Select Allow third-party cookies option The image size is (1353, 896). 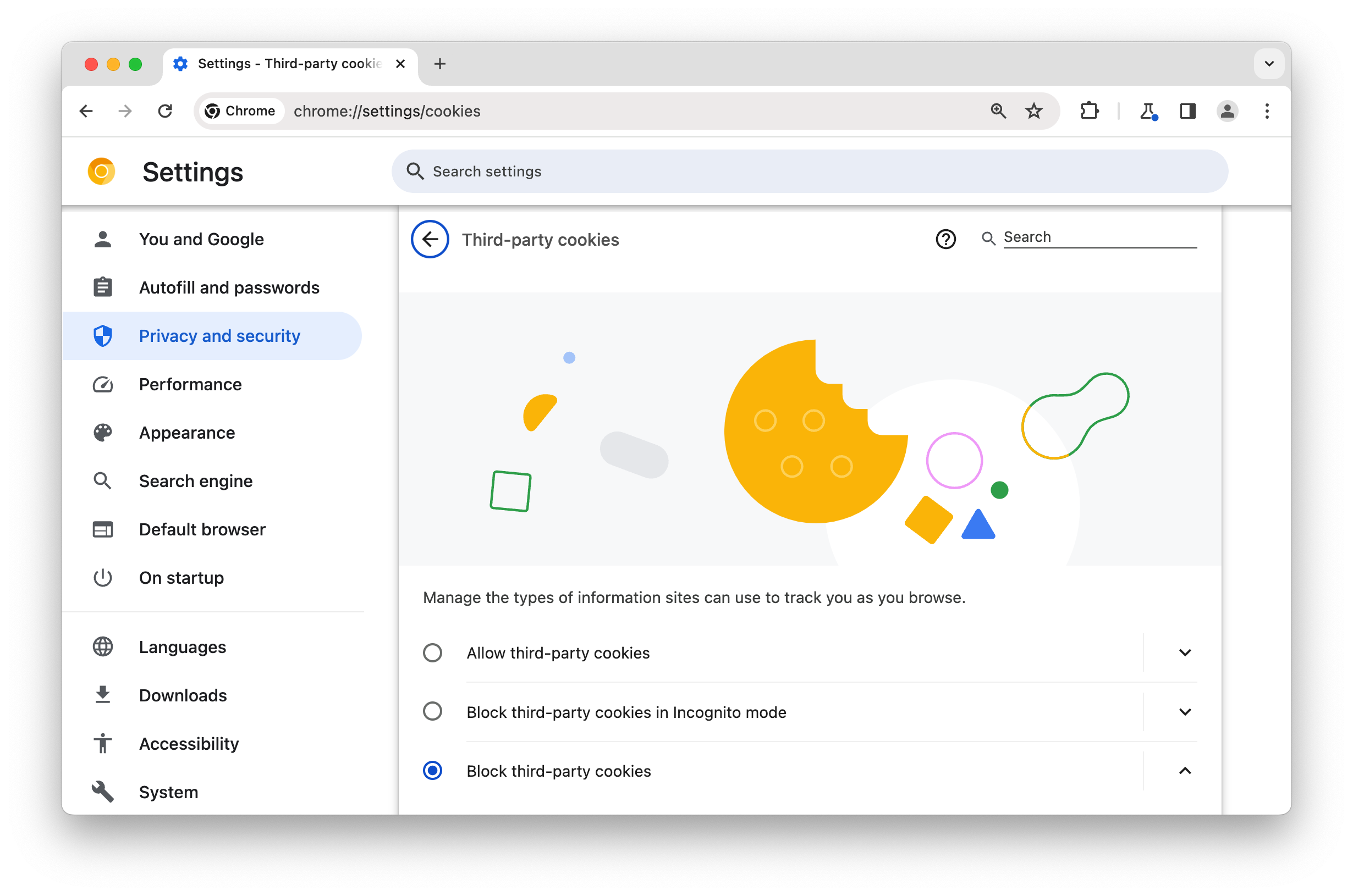433,652
